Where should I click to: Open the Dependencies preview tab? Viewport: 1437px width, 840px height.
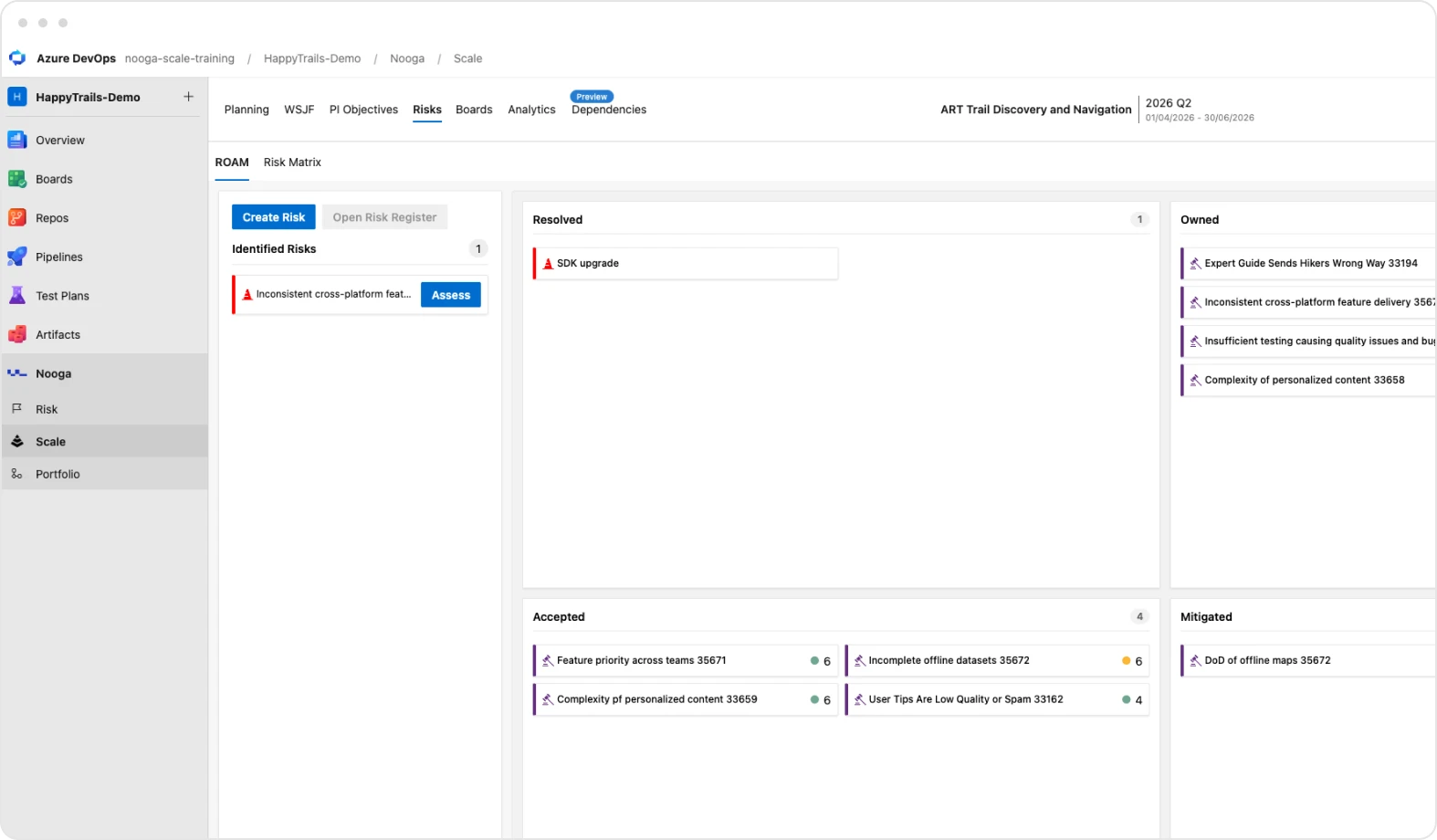tap(609, 110)
